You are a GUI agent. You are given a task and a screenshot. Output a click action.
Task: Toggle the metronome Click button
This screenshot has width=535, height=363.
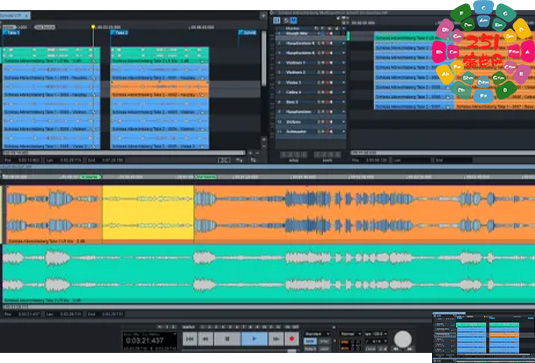pos(370,349)
